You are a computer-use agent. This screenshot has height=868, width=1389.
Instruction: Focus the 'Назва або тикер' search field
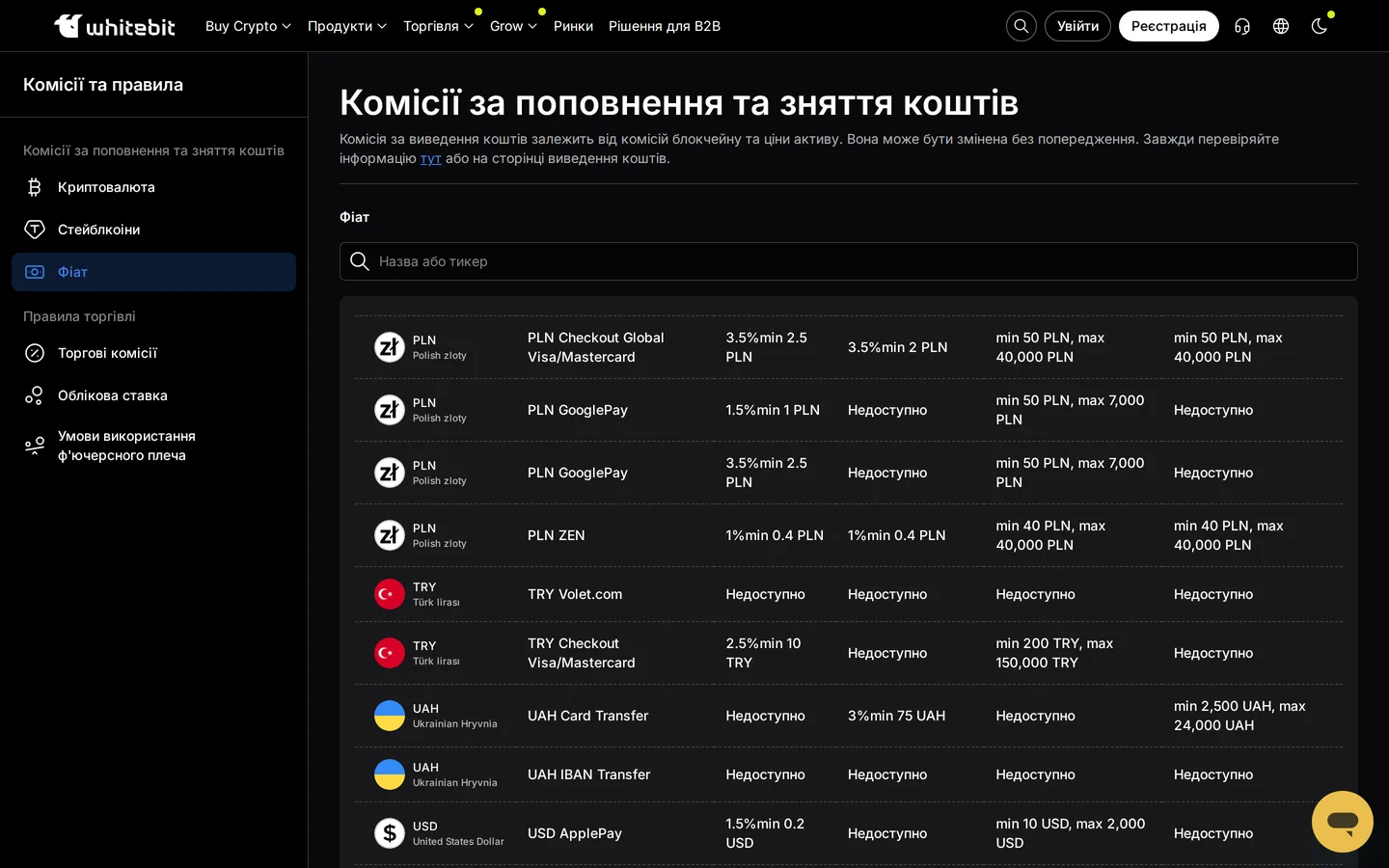(x=849, y=261)
